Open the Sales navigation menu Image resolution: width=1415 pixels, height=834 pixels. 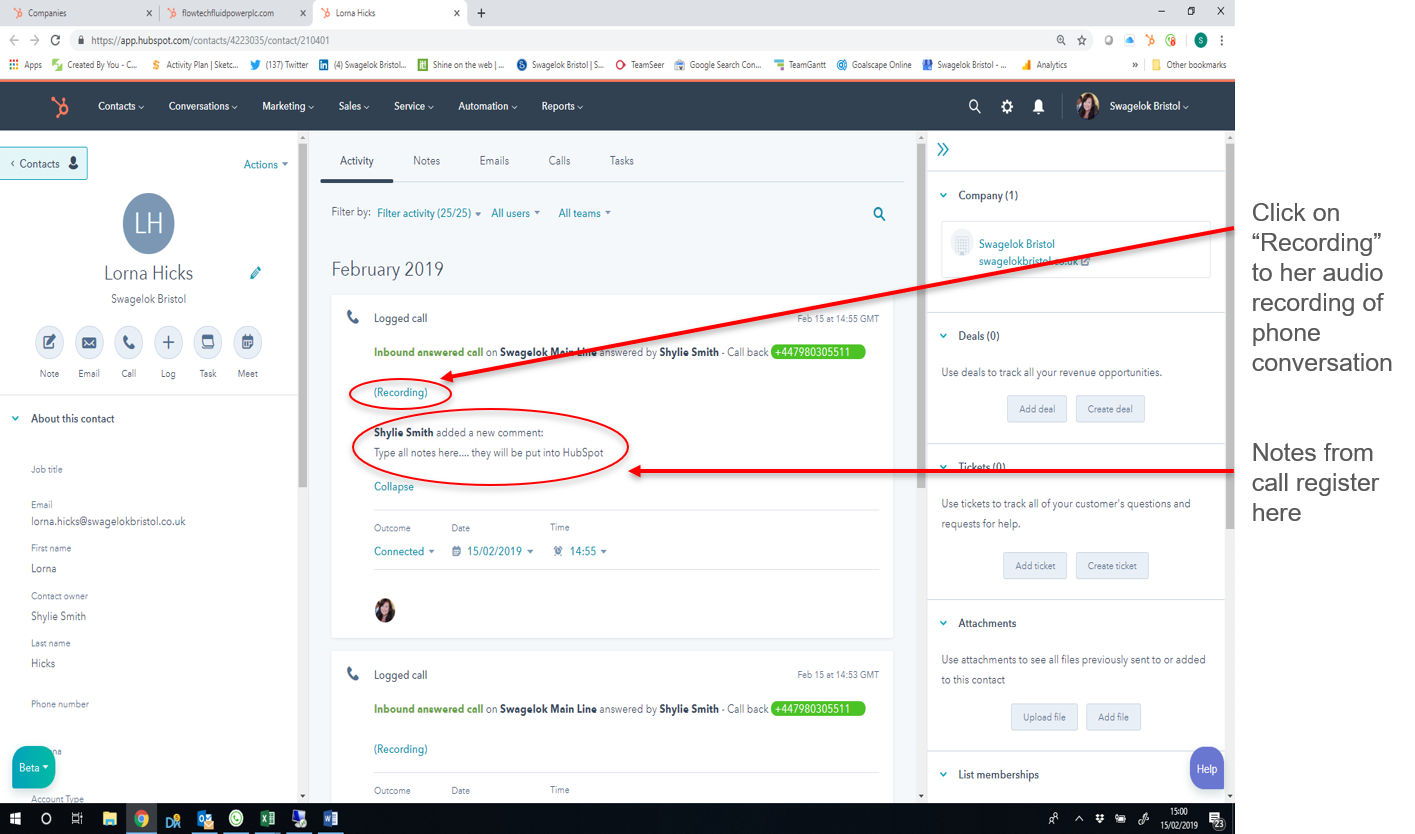(x=354, y=106)
